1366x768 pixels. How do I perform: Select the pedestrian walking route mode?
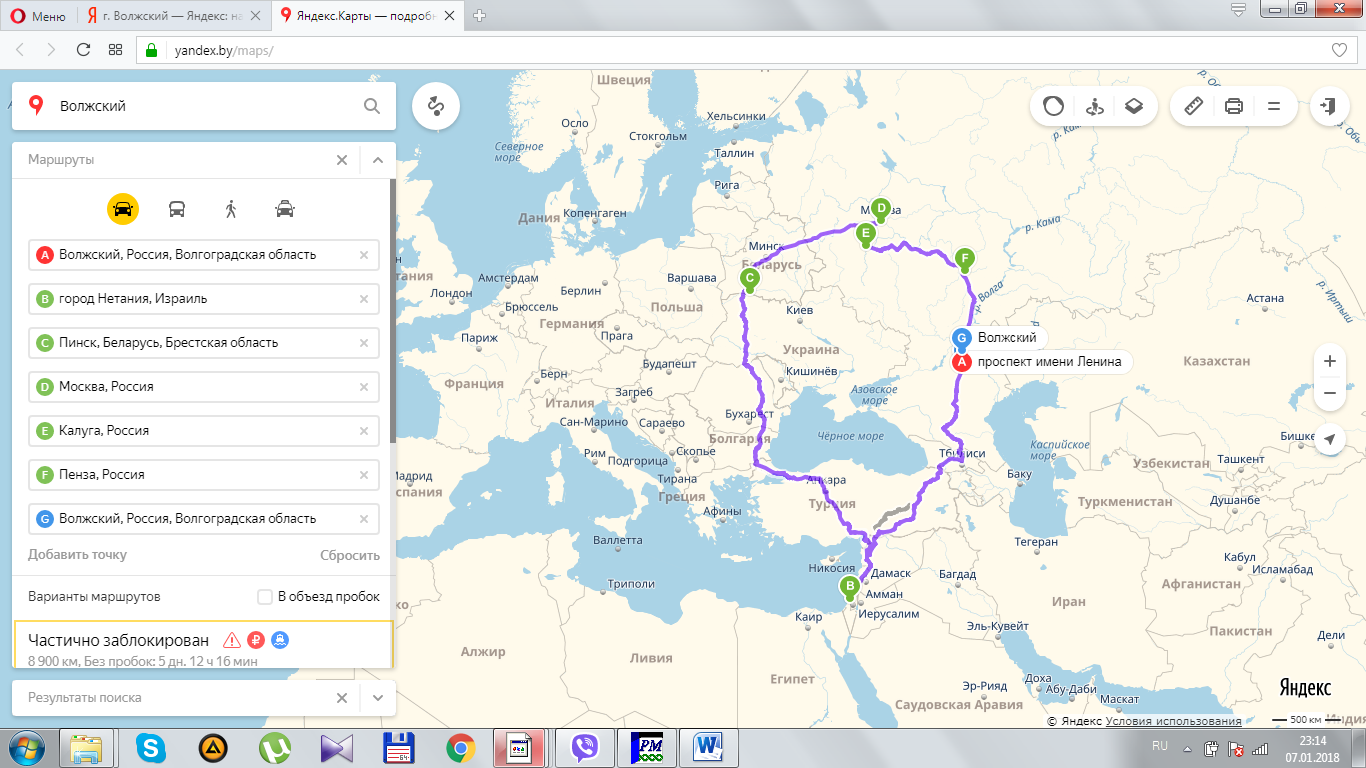[x=231, y=209]
